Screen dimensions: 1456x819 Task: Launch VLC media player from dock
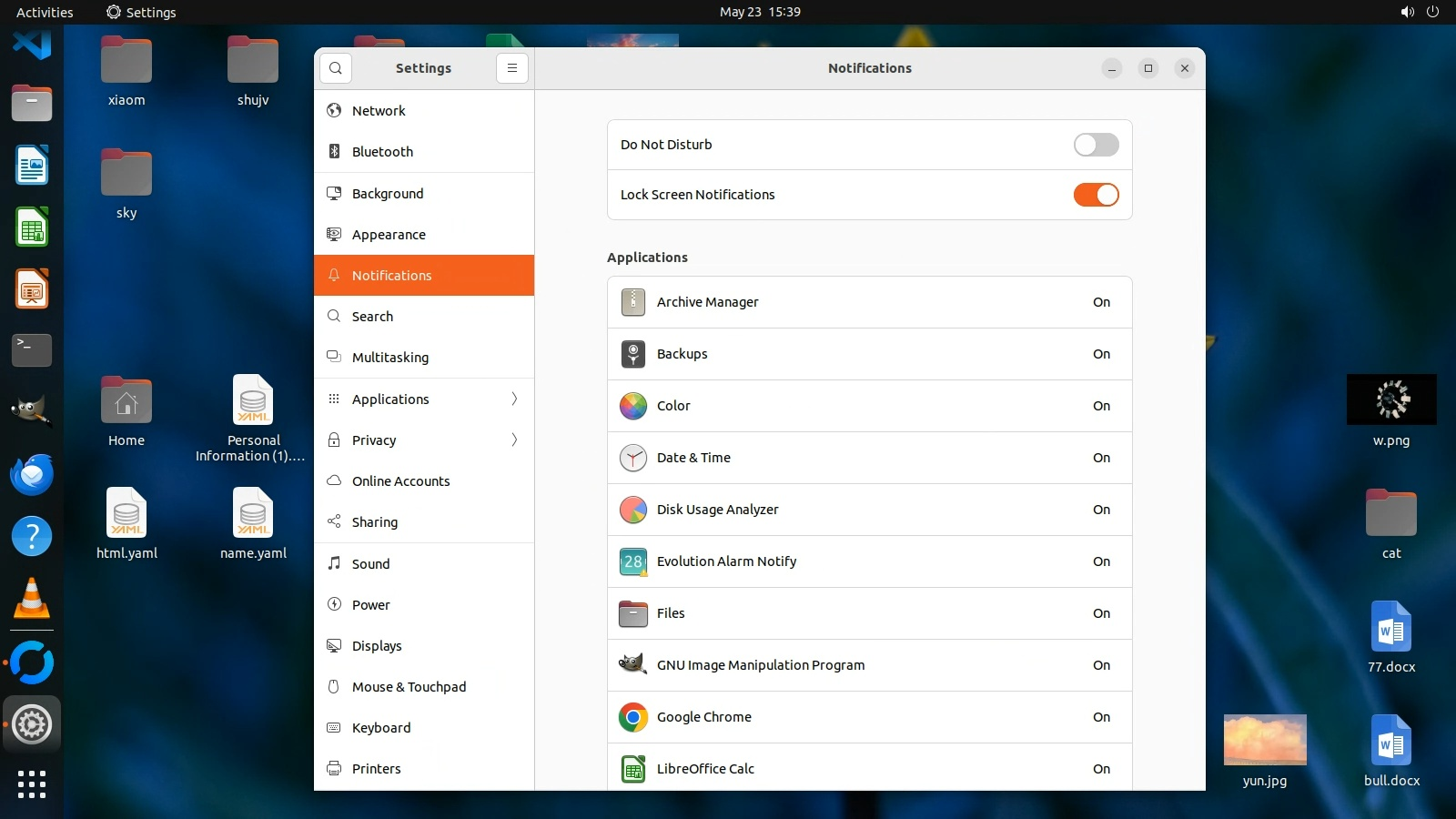pyautogui.click(x=32, y=599)
